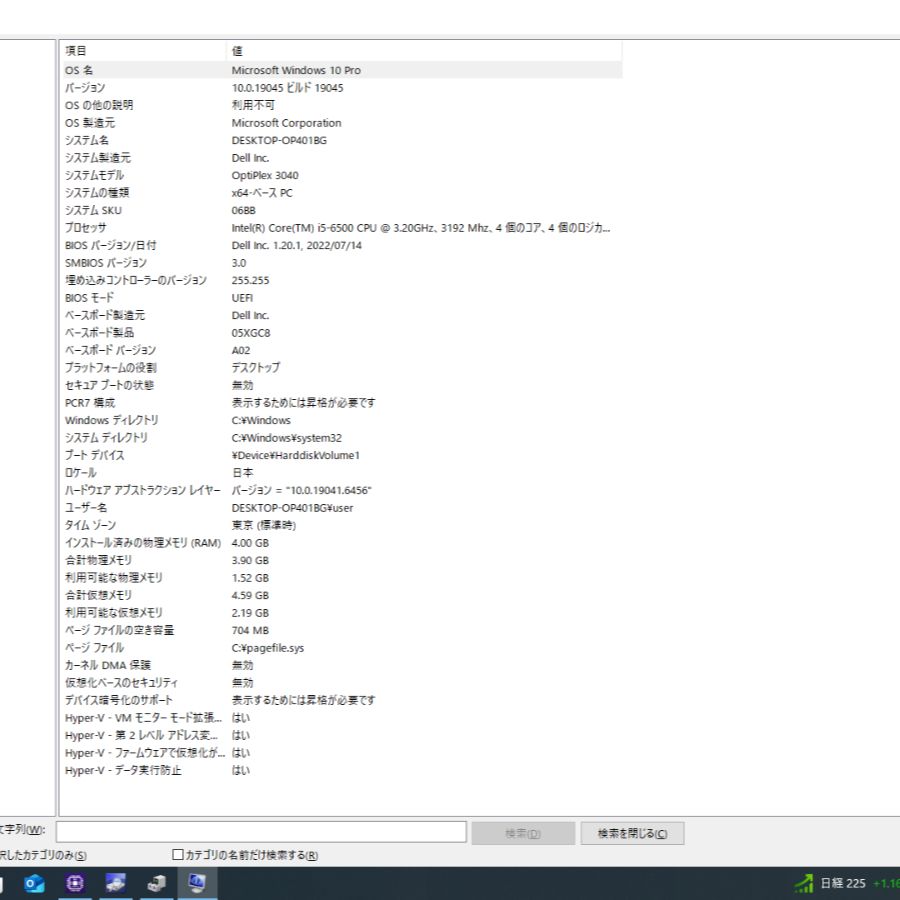Image resolution: width=900 pixels, height=900 pixels.
Task: Select the System Information taskbar icon
Action: click(197, 883)
